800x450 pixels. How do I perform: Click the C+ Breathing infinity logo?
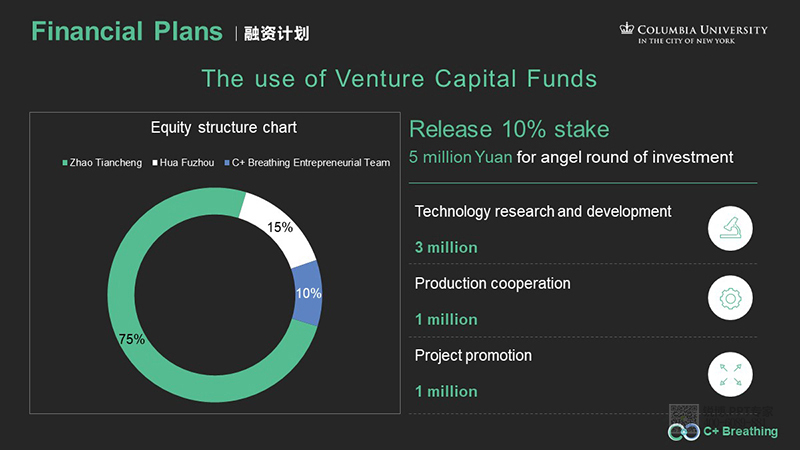coord(684,431)
